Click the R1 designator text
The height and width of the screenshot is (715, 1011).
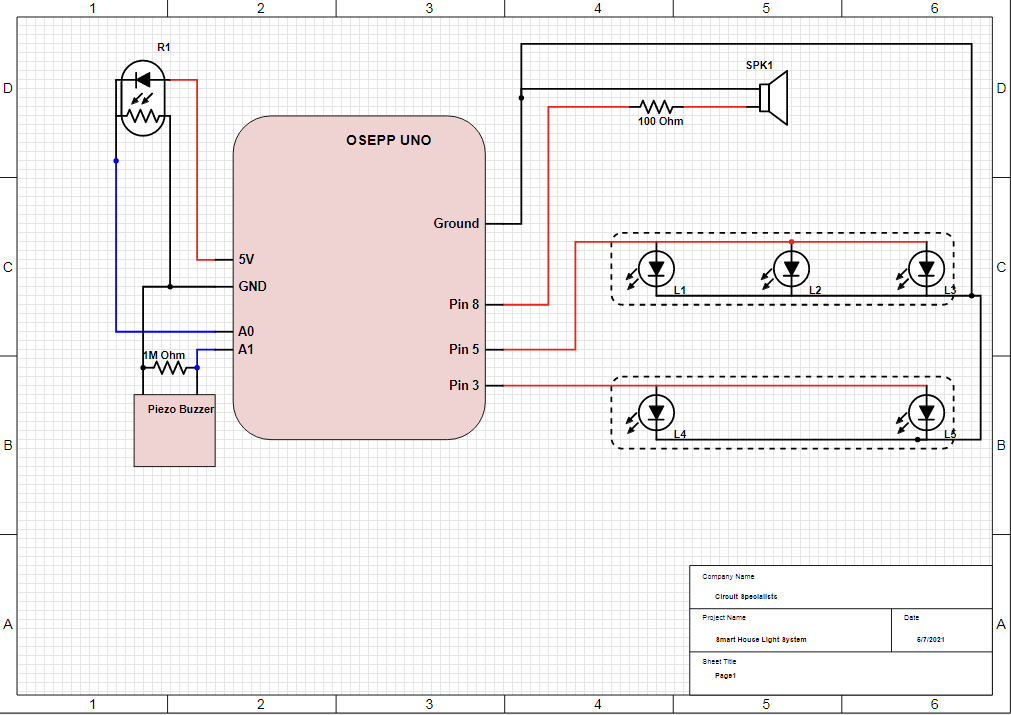pyautogui.click(x=164, y=47)
